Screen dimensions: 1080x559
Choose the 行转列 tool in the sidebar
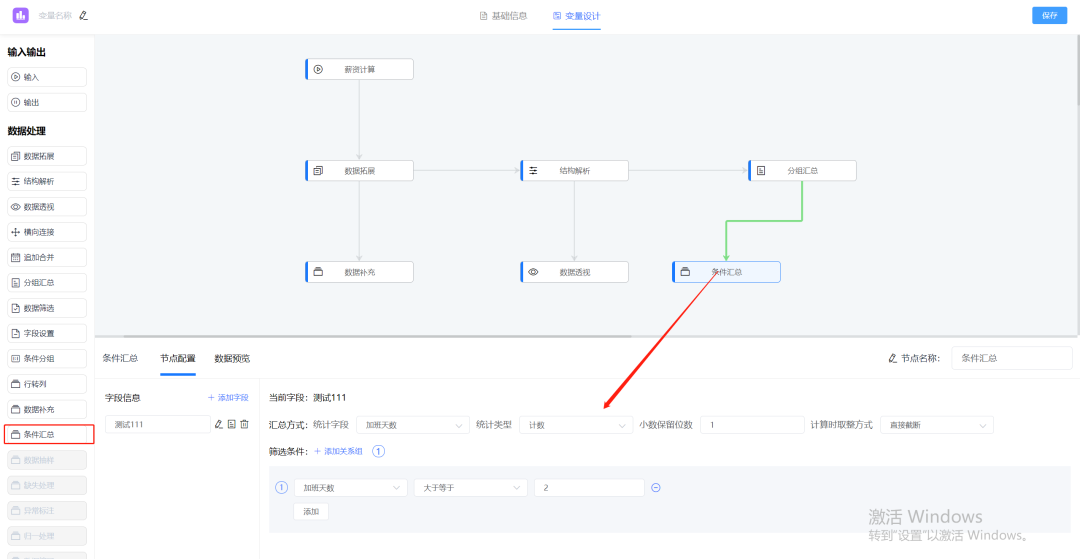[47, 384]
